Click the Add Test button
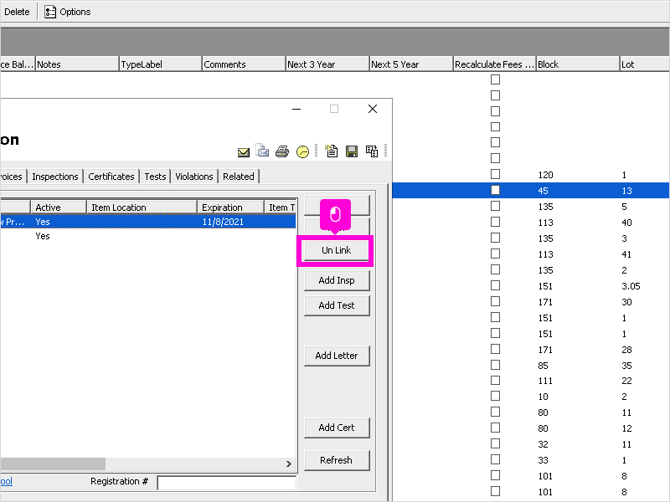The image size is (670, 502). (x=336, y=305)
